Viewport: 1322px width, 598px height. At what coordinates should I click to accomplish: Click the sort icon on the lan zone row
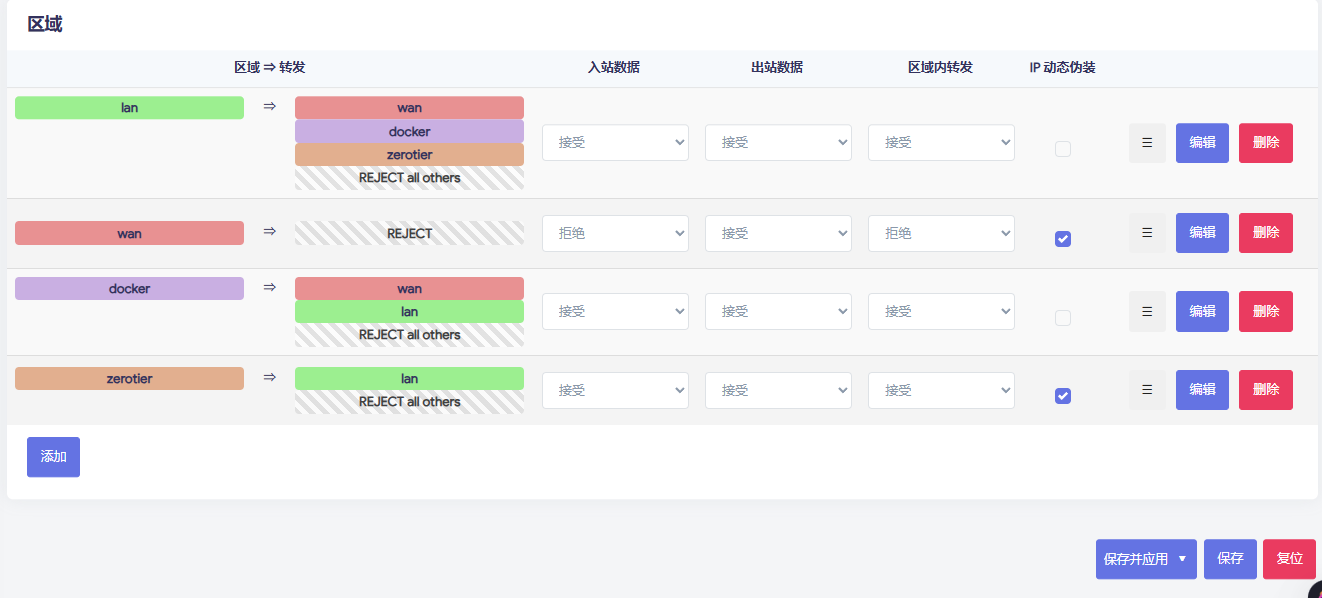pyautogui.click(x=1147, y=143)
